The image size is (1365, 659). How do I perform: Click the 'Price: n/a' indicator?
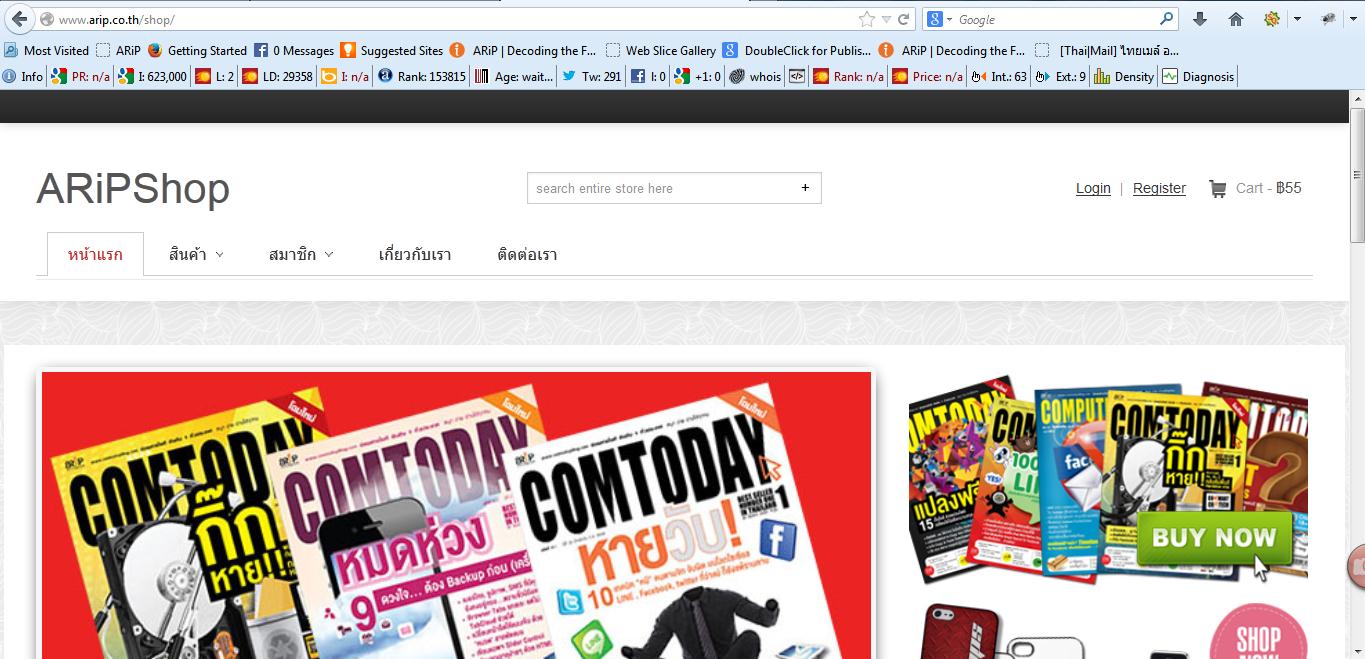pyautogui.click(x=928, y=76)
